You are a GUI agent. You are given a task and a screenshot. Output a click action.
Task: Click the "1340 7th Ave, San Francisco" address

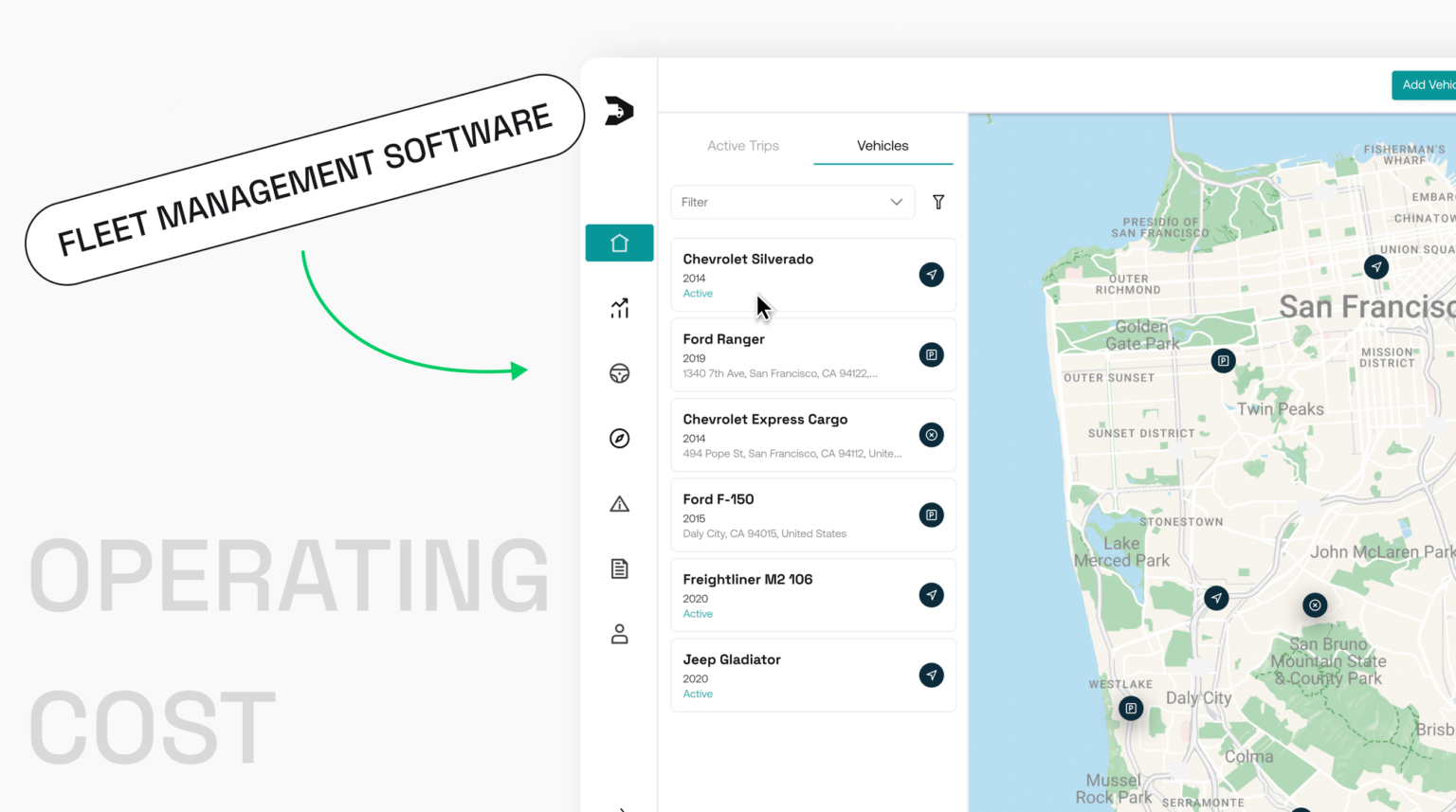[780, 373]
